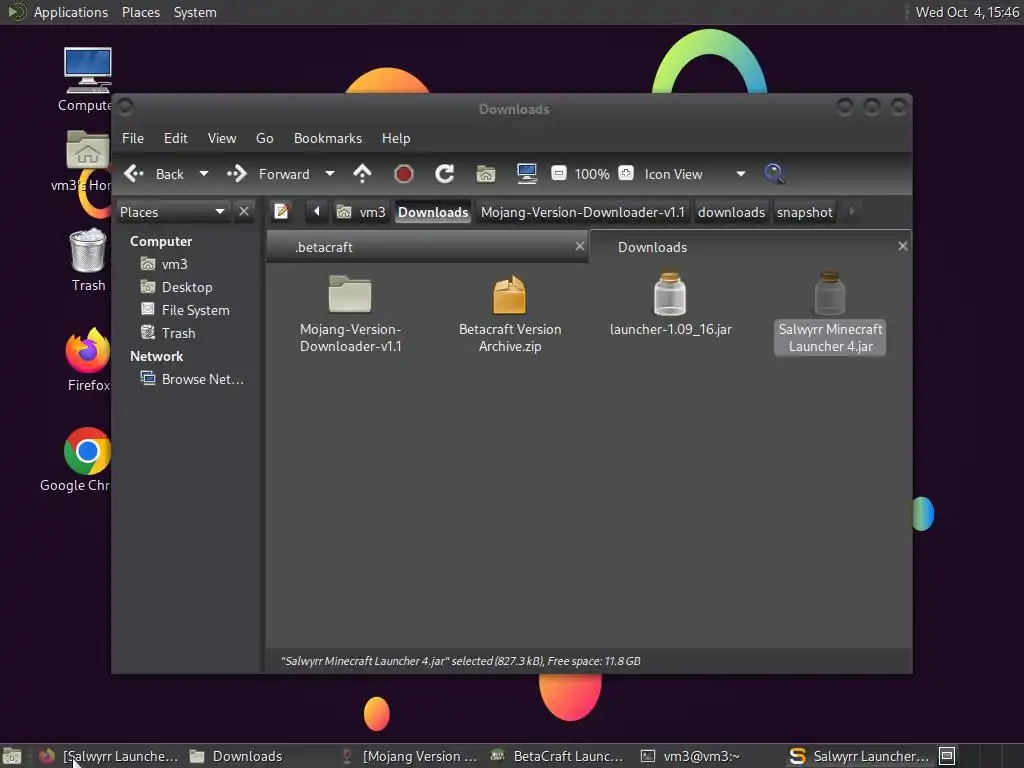This screenshot has width=1024, height=768.
Task: Close the Downloads tab
Action: (x=903, y=246)
